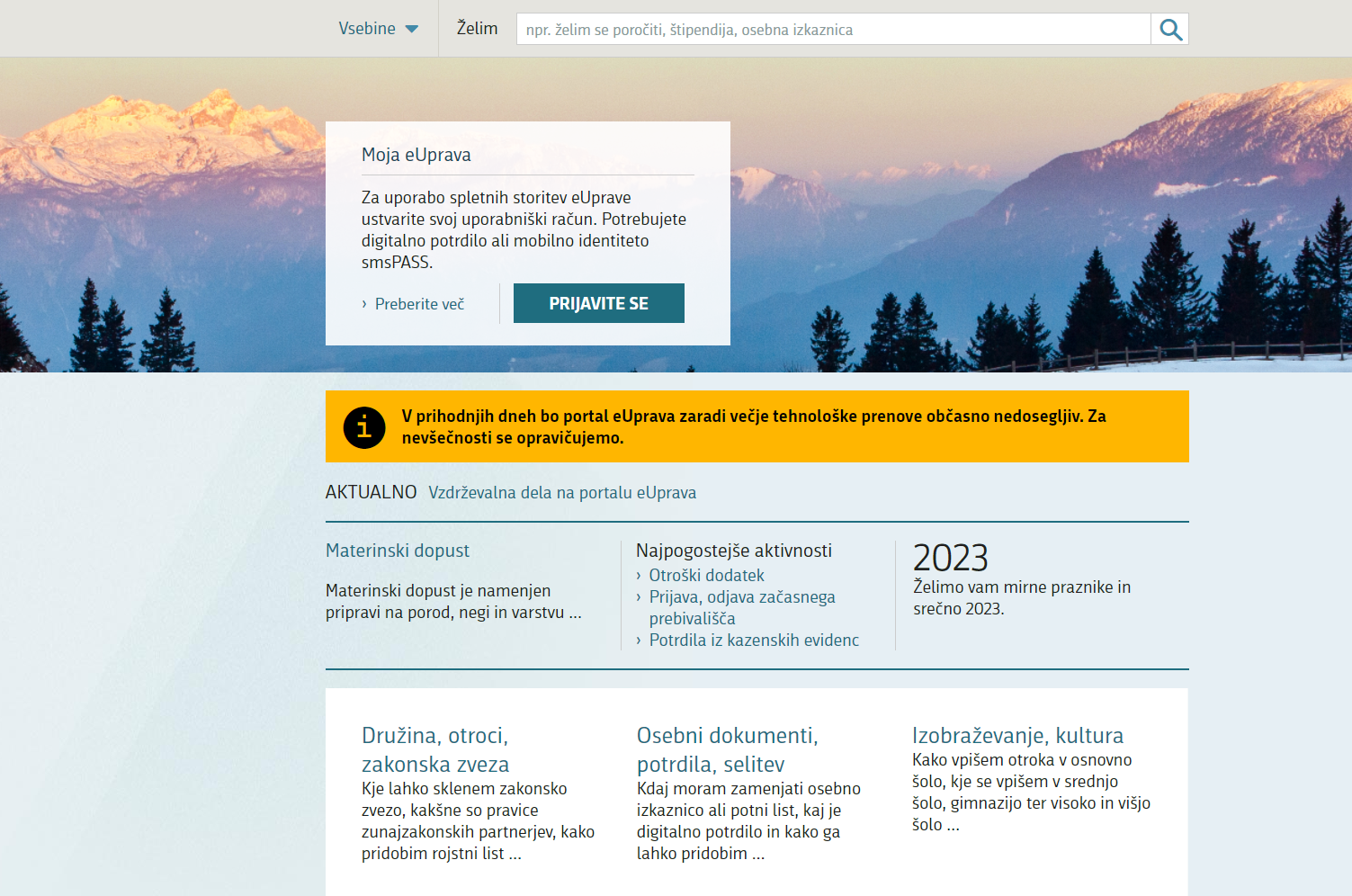1352x896 pixels.
Task: Click the chevron before Preberite več
Action: pyautogui.click(x=364, y=304)
